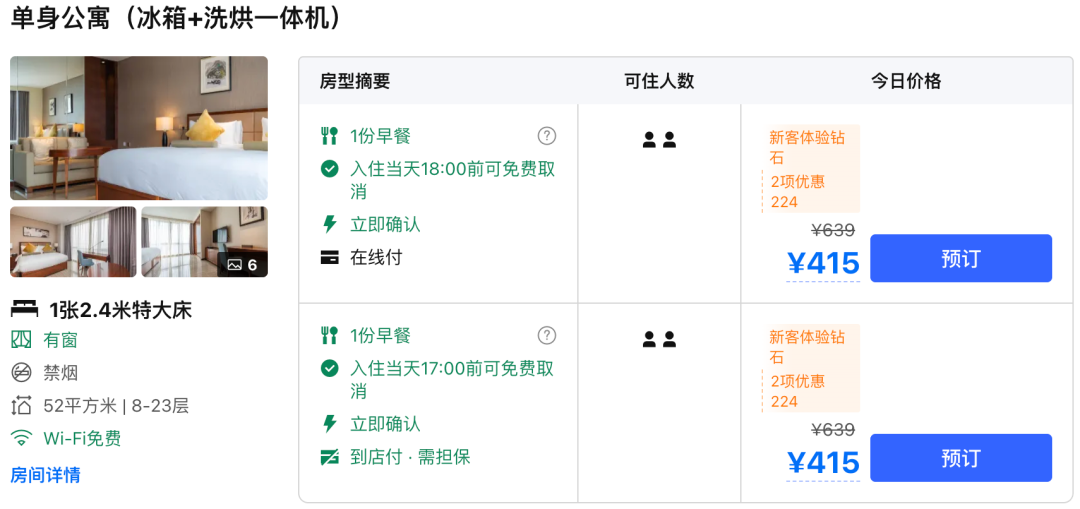Click the ¥415 price in first row

(823, 263)
